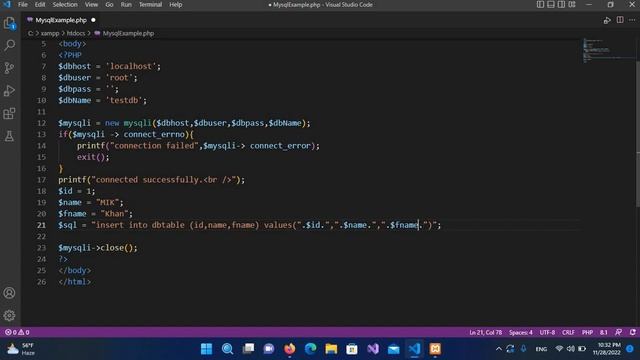Screen dimensions: 640x360
Task: Open the View menu
Action: click(x=91, y=4)
